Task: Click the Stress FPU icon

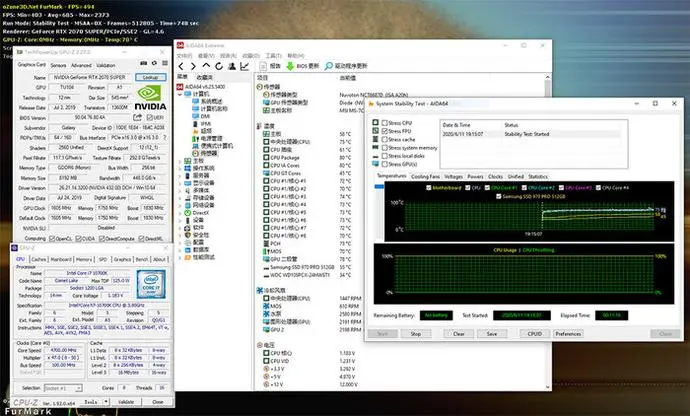Action: tap(375, 131)
